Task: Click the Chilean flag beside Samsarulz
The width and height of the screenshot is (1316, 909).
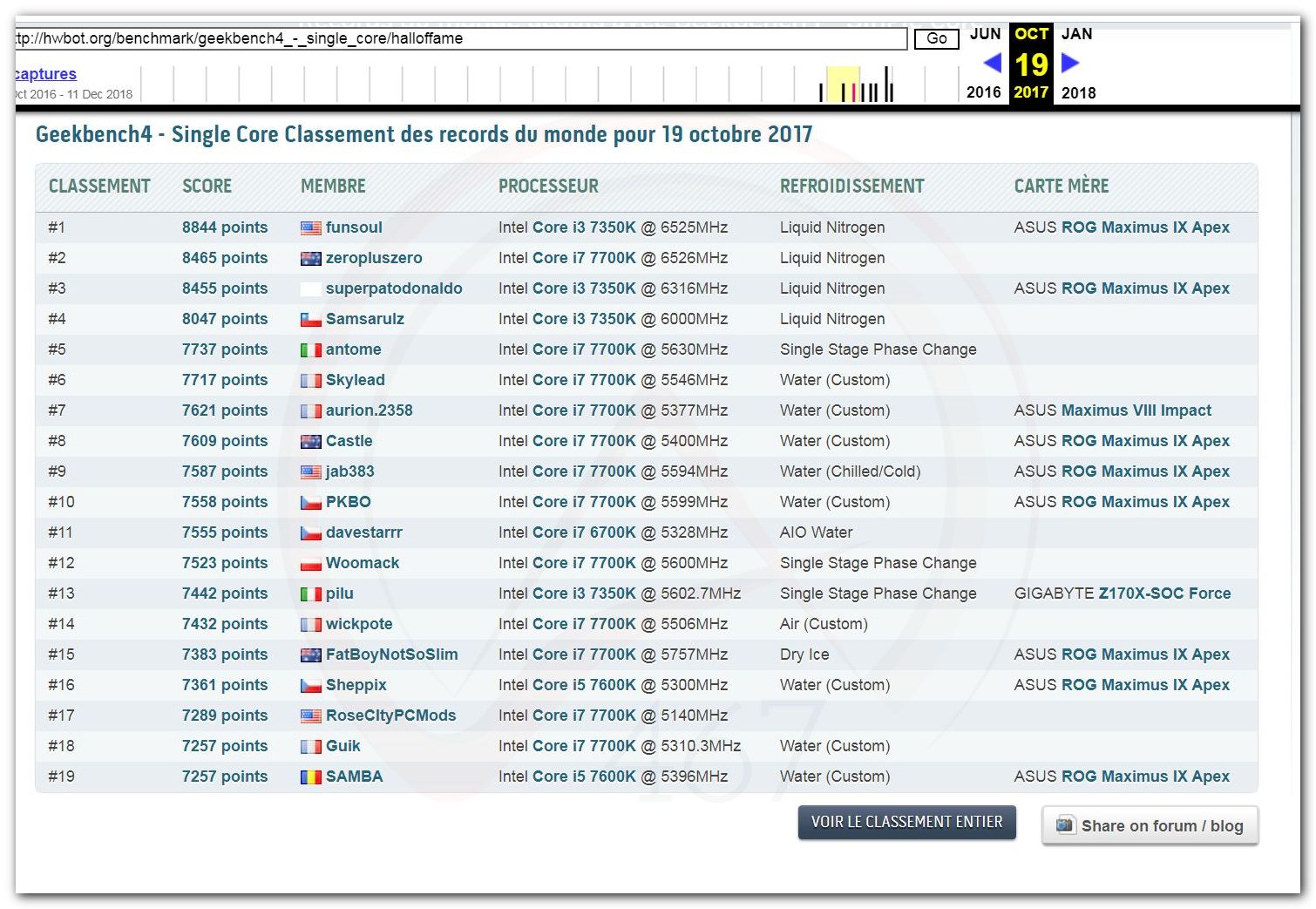Action: coord(310,320)
